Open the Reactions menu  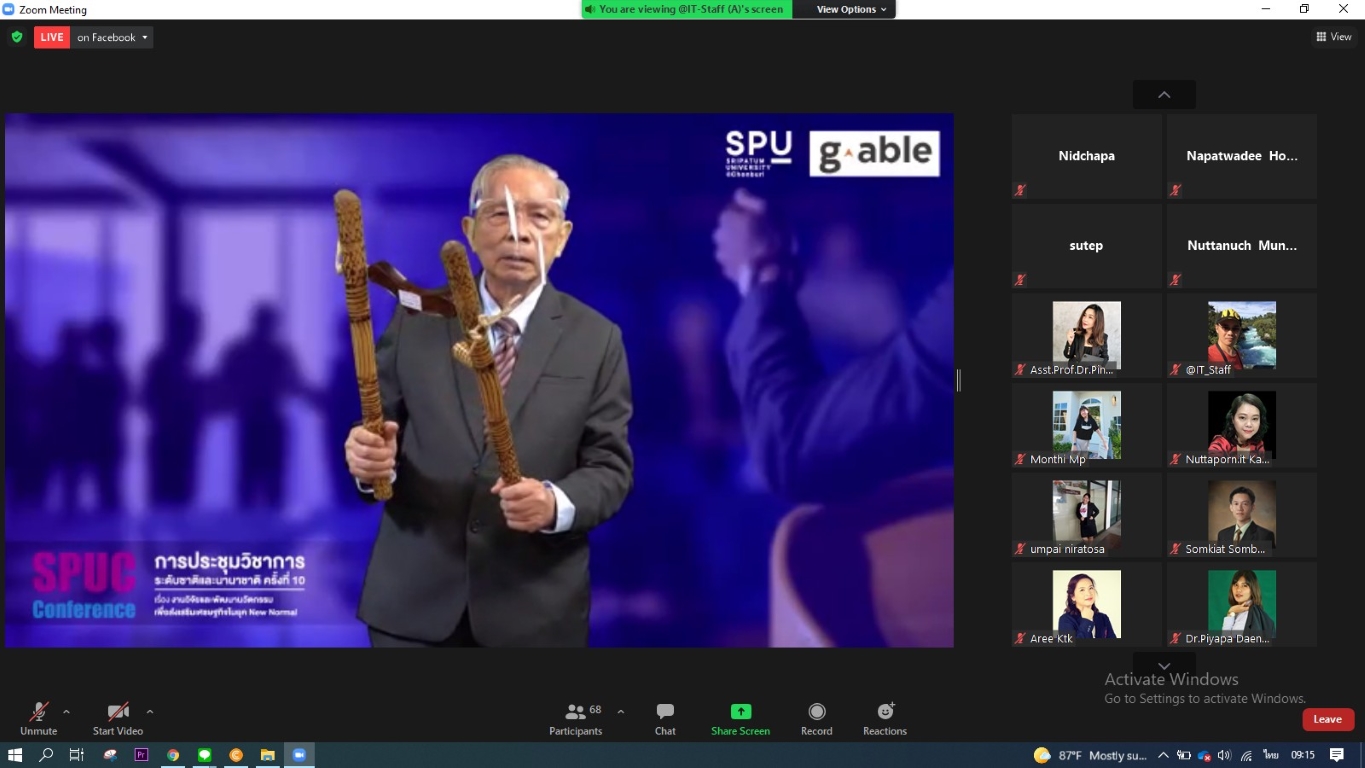884,718
